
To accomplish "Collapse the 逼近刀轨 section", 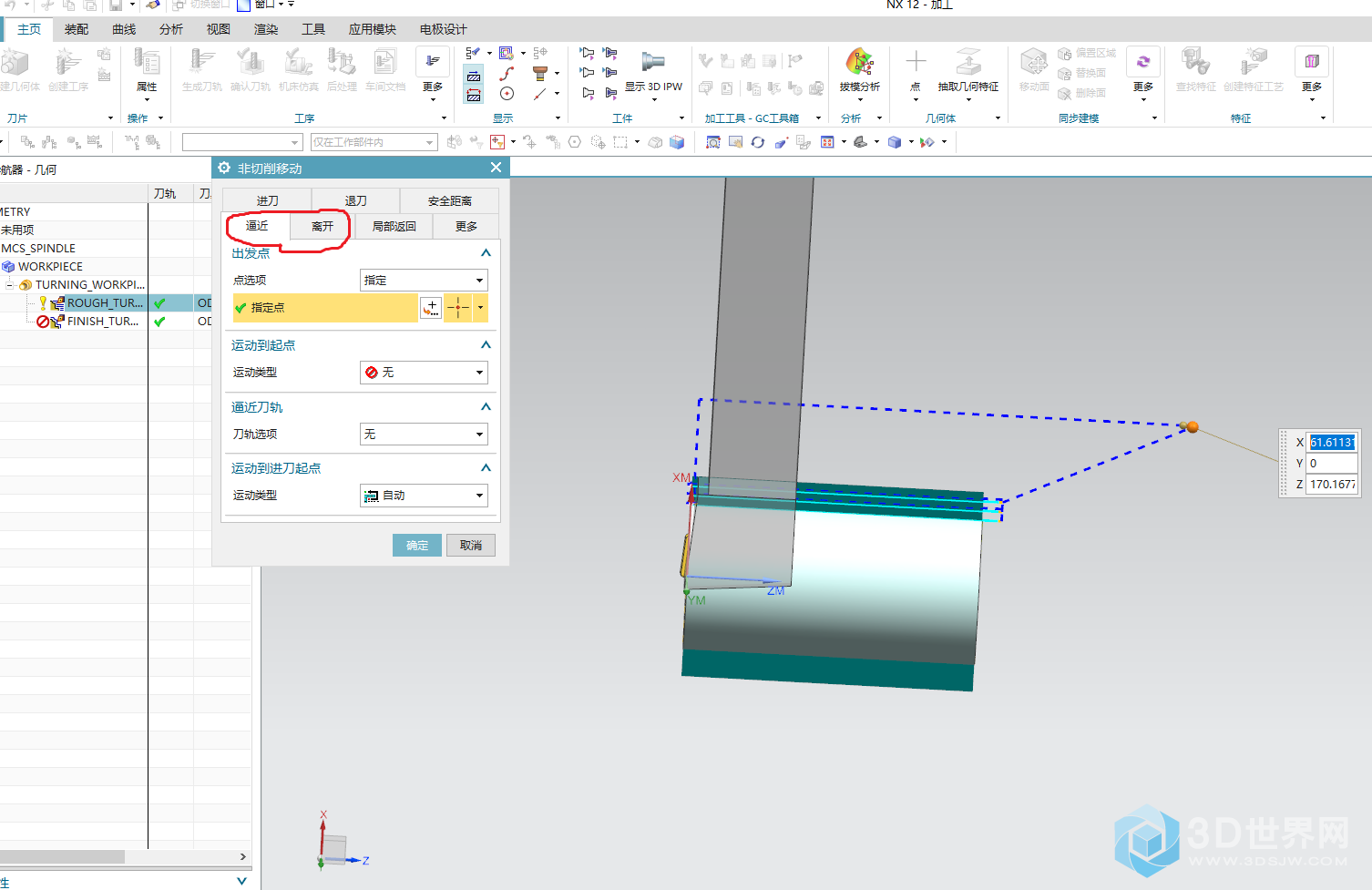I will point(486,407).
